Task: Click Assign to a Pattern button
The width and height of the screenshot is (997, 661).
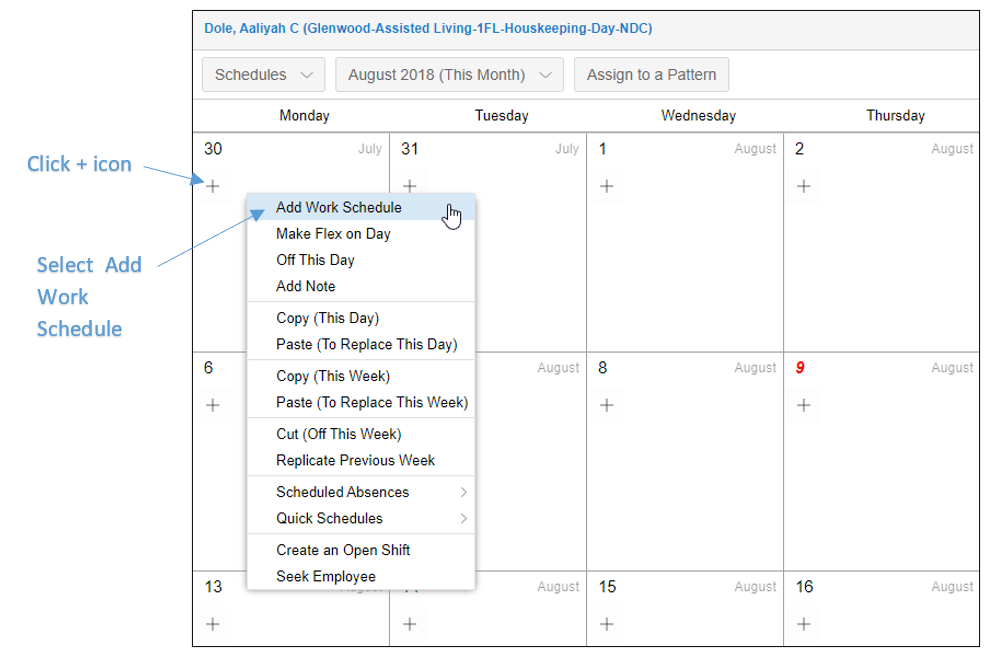Action: (x=651, y=75)
